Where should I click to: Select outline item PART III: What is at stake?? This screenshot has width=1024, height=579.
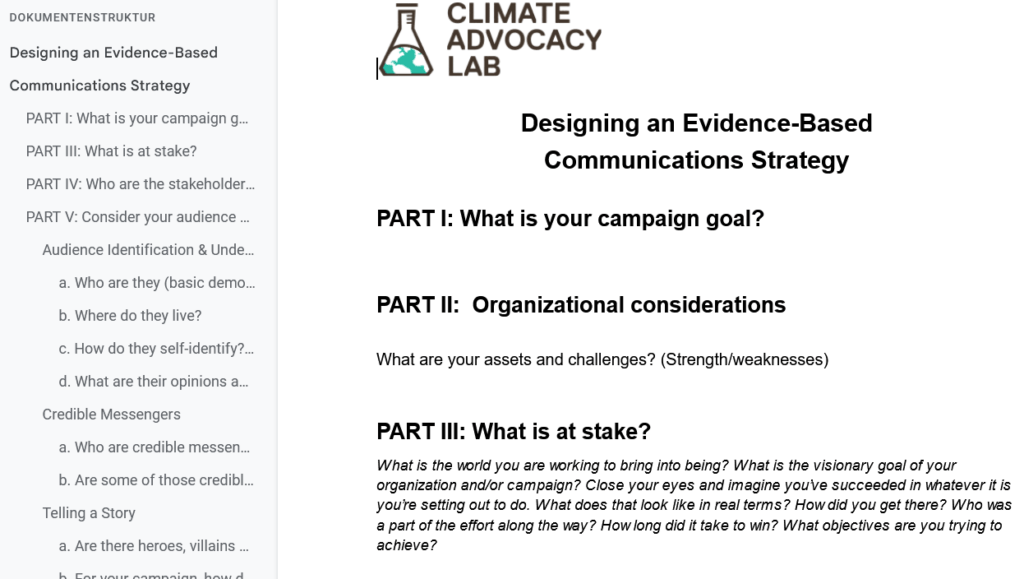[x=111, y=151]
